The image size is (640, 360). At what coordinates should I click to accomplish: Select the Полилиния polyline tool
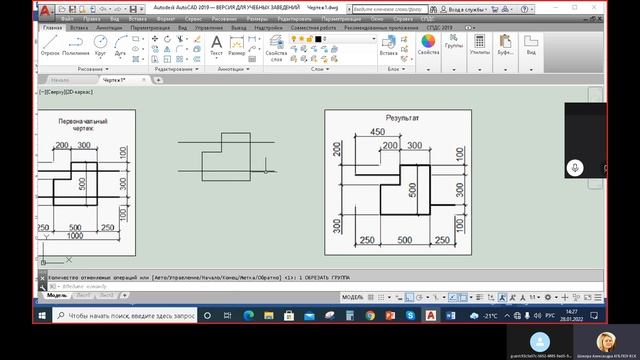76,45
